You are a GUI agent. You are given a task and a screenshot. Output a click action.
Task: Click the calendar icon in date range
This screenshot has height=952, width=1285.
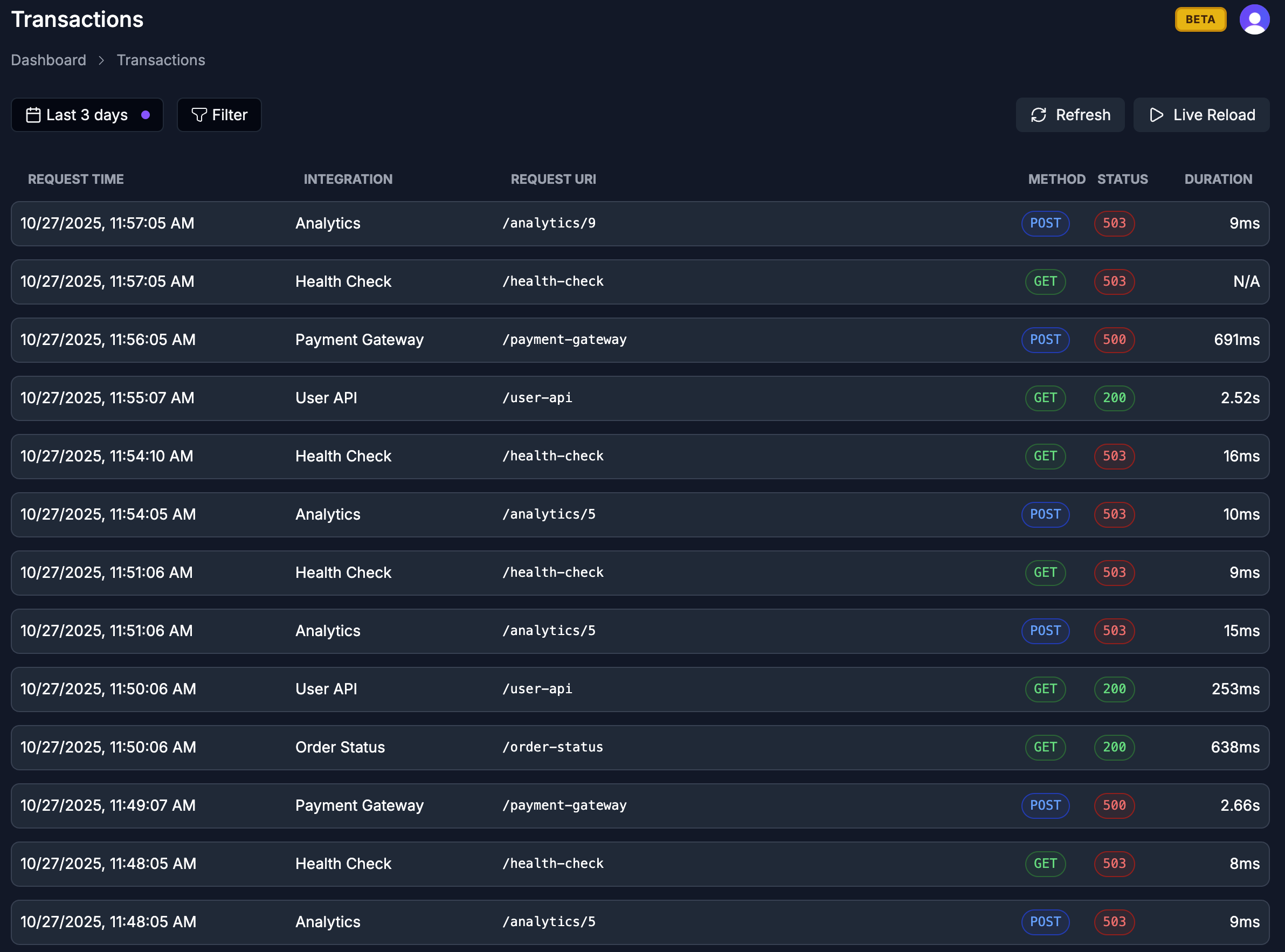(x=33, y=115)
